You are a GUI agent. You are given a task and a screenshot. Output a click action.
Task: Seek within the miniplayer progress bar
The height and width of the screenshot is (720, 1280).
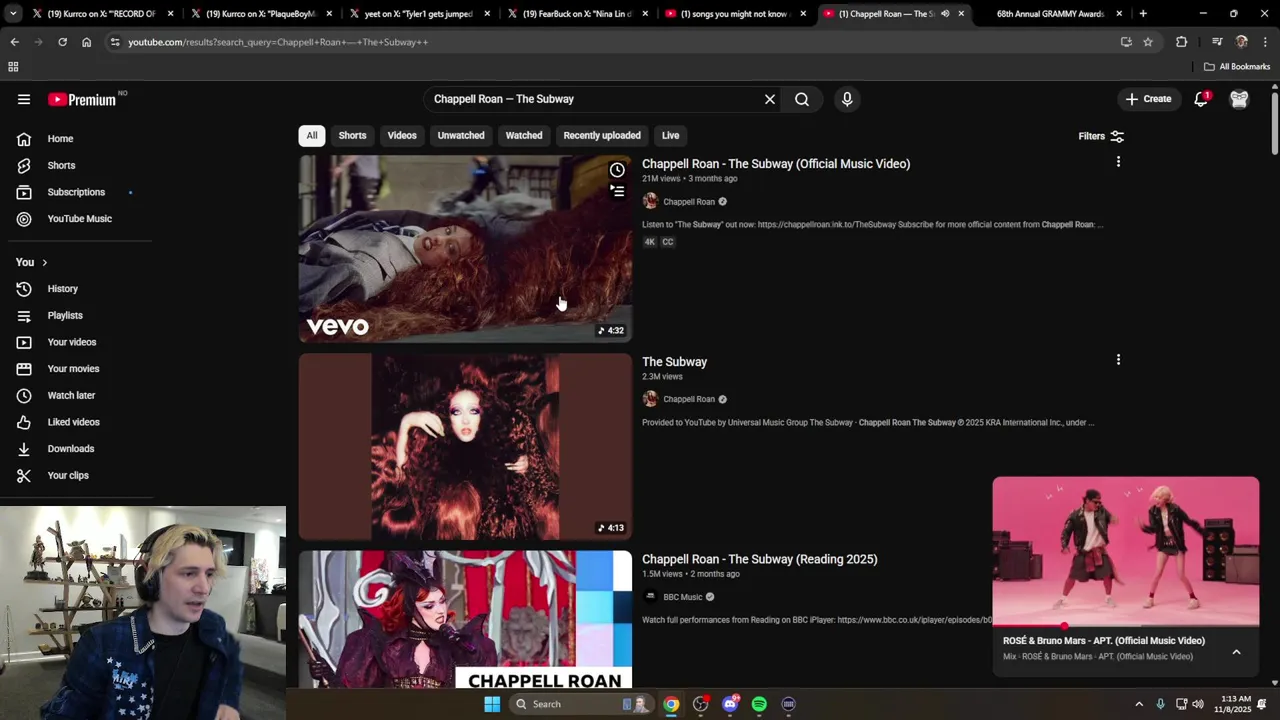point(1126,626)
